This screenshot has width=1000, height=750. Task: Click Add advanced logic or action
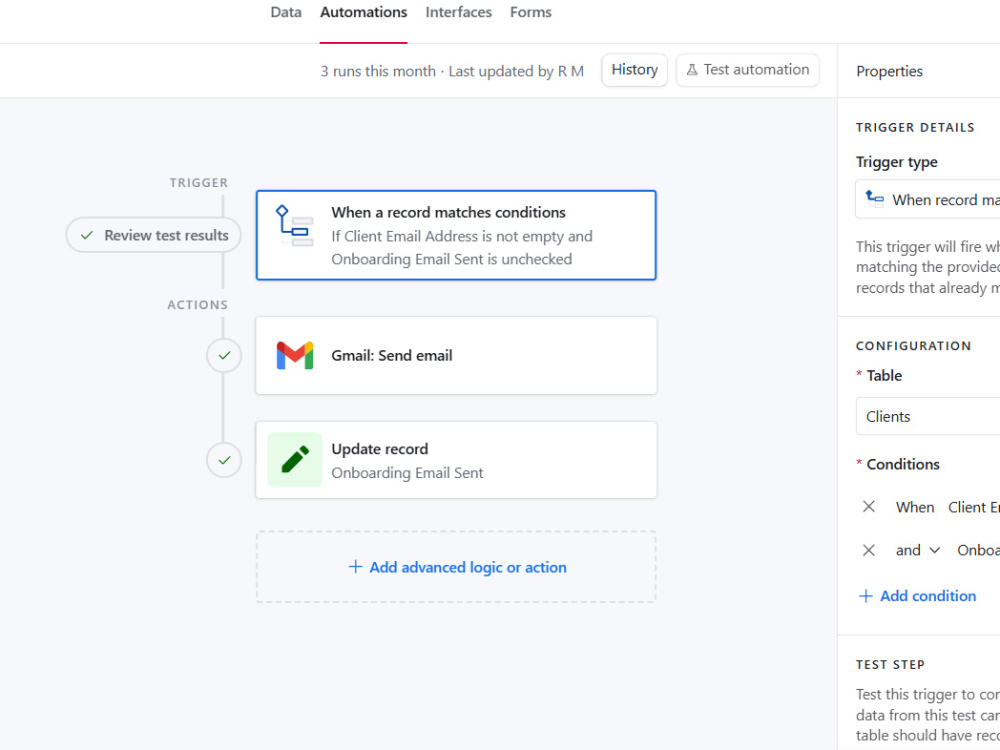pos(457,567)
